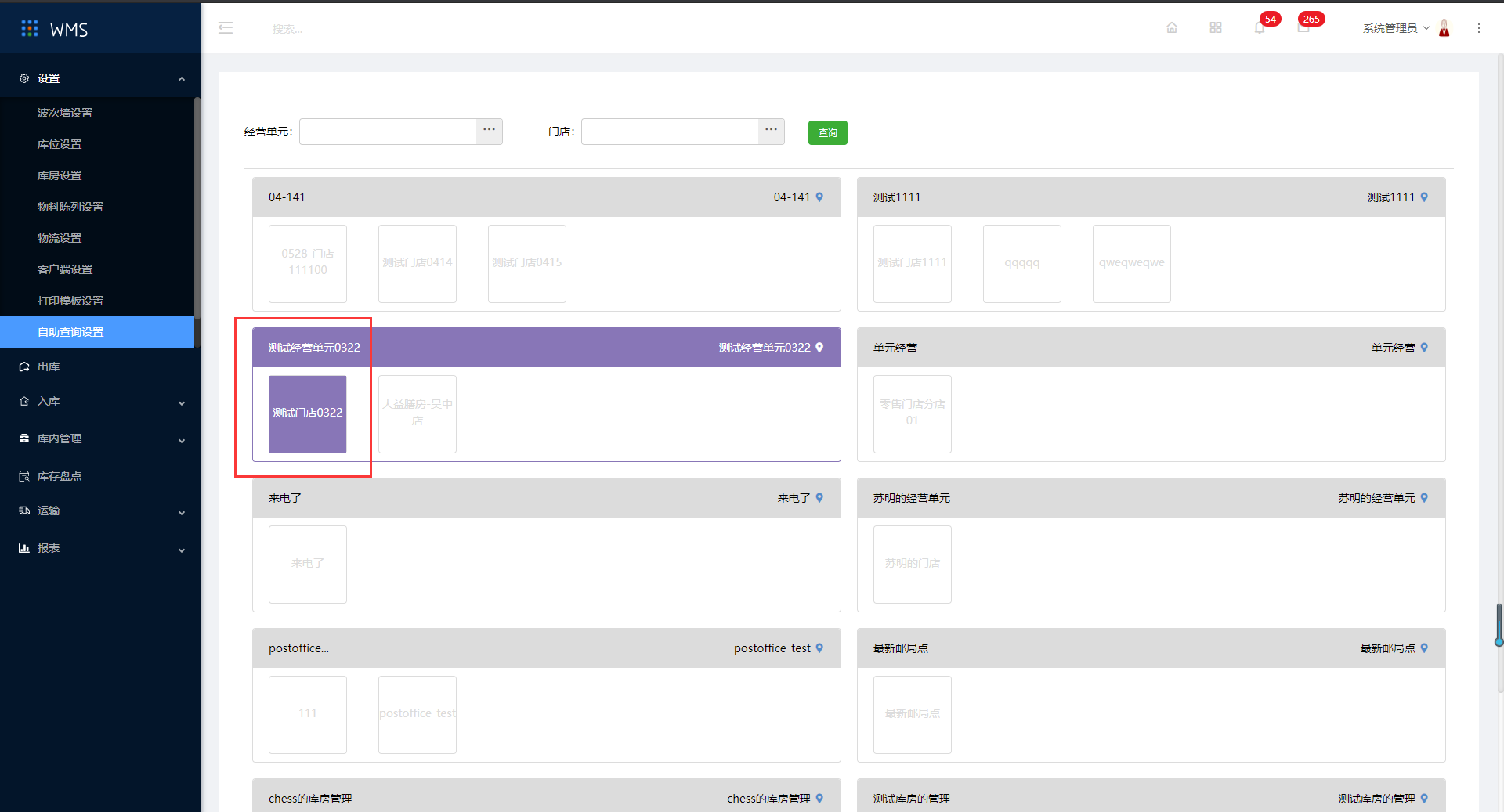Select store card qweqweqwe
Screen dimensions: 1504x812
[1132, 264]
